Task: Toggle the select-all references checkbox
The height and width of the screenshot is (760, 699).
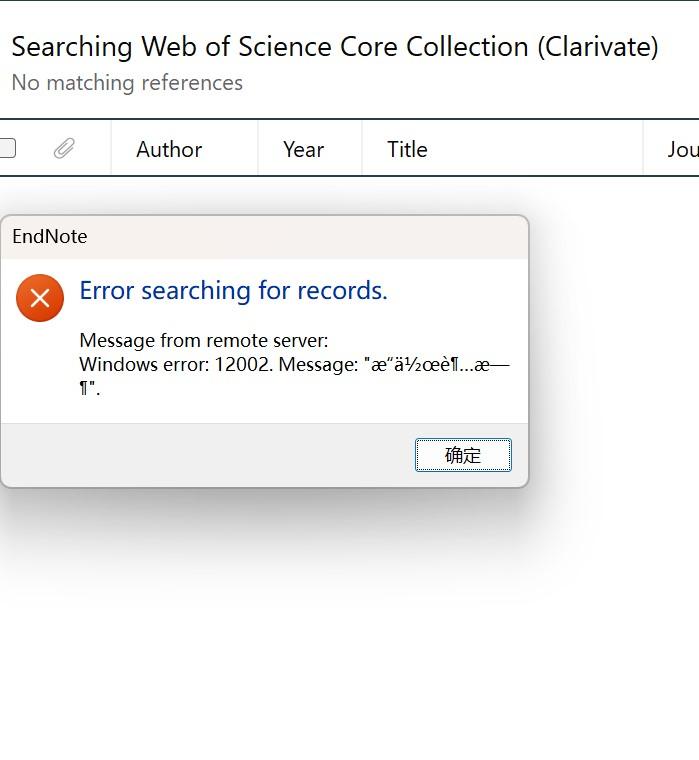Action: [7, 149]
